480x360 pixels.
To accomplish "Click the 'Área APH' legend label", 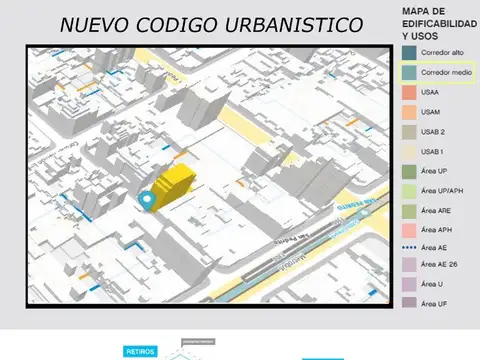I will [x=436, y=230].
